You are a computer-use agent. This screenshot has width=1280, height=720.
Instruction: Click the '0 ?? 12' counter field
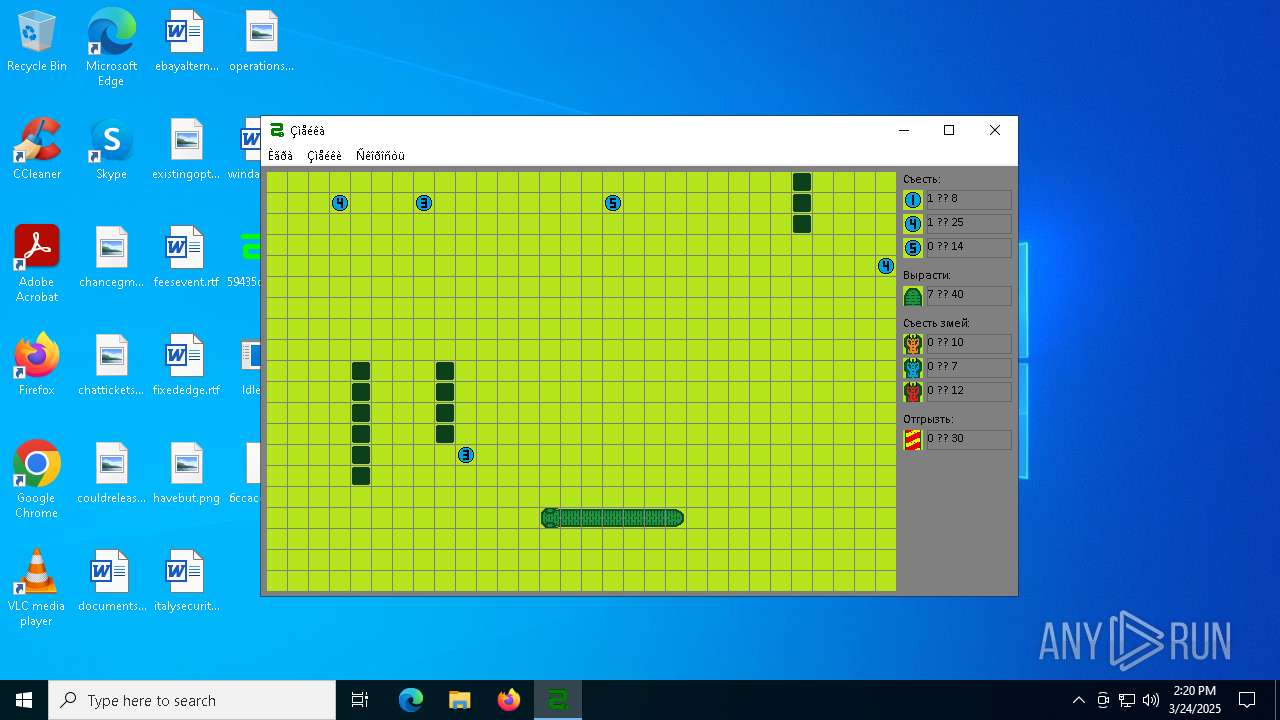[x=968, y=392]
